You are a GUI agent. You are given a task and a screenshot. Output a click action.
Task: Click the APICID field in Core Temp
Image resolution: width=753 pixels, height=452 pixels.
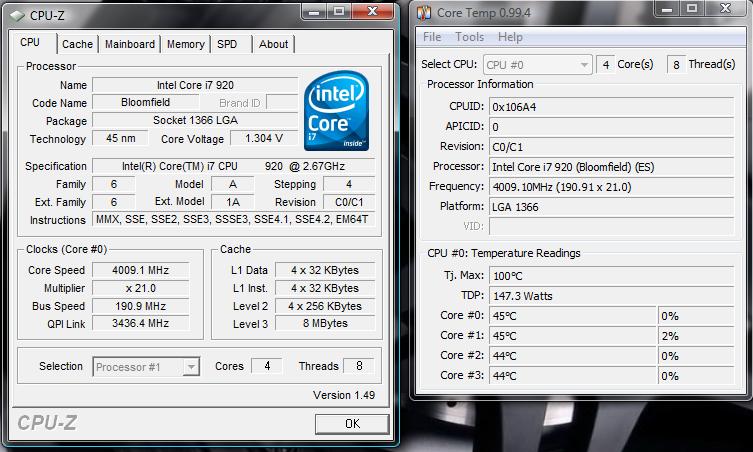pyautogui.click(x=611, y=127)
